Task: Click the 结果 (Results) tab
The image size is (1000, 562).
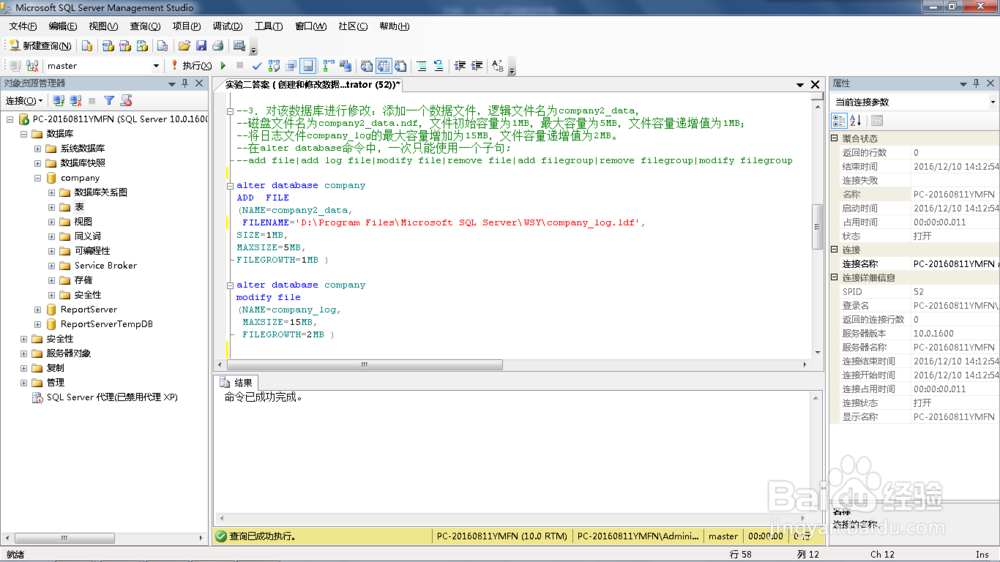Action: tap(237, 383)
